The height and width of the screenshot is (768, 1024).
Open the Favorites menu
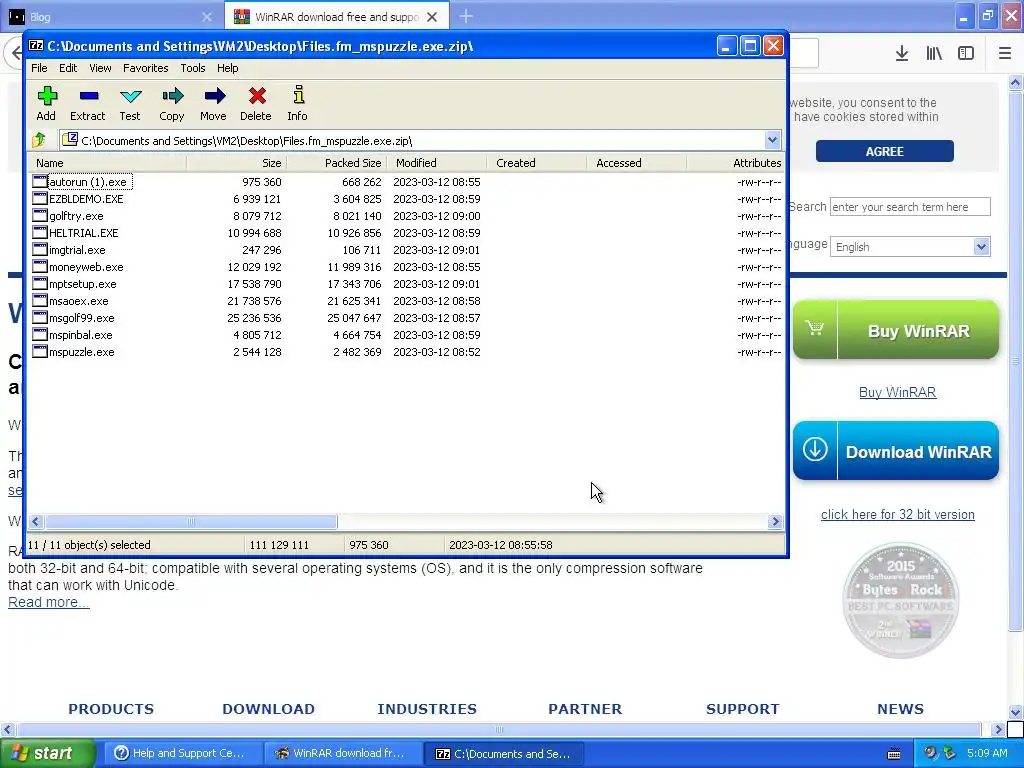(146, 68)
